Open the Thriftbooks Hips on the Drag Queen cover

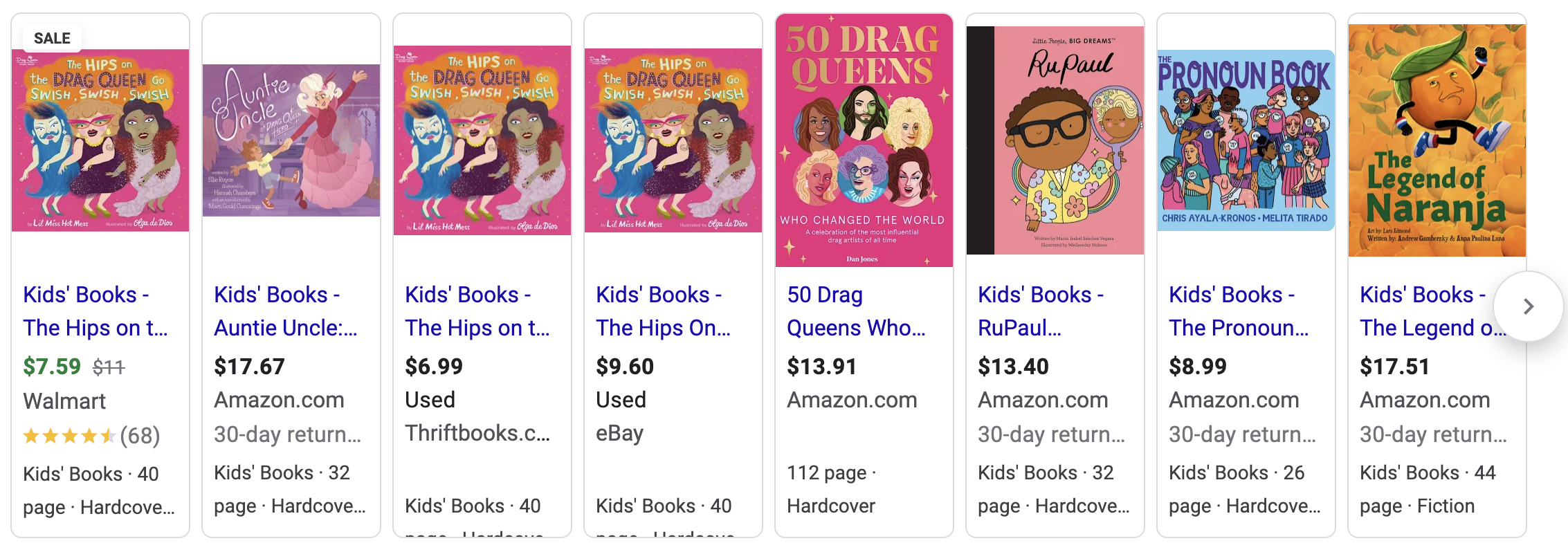click(x=482, y=140)
